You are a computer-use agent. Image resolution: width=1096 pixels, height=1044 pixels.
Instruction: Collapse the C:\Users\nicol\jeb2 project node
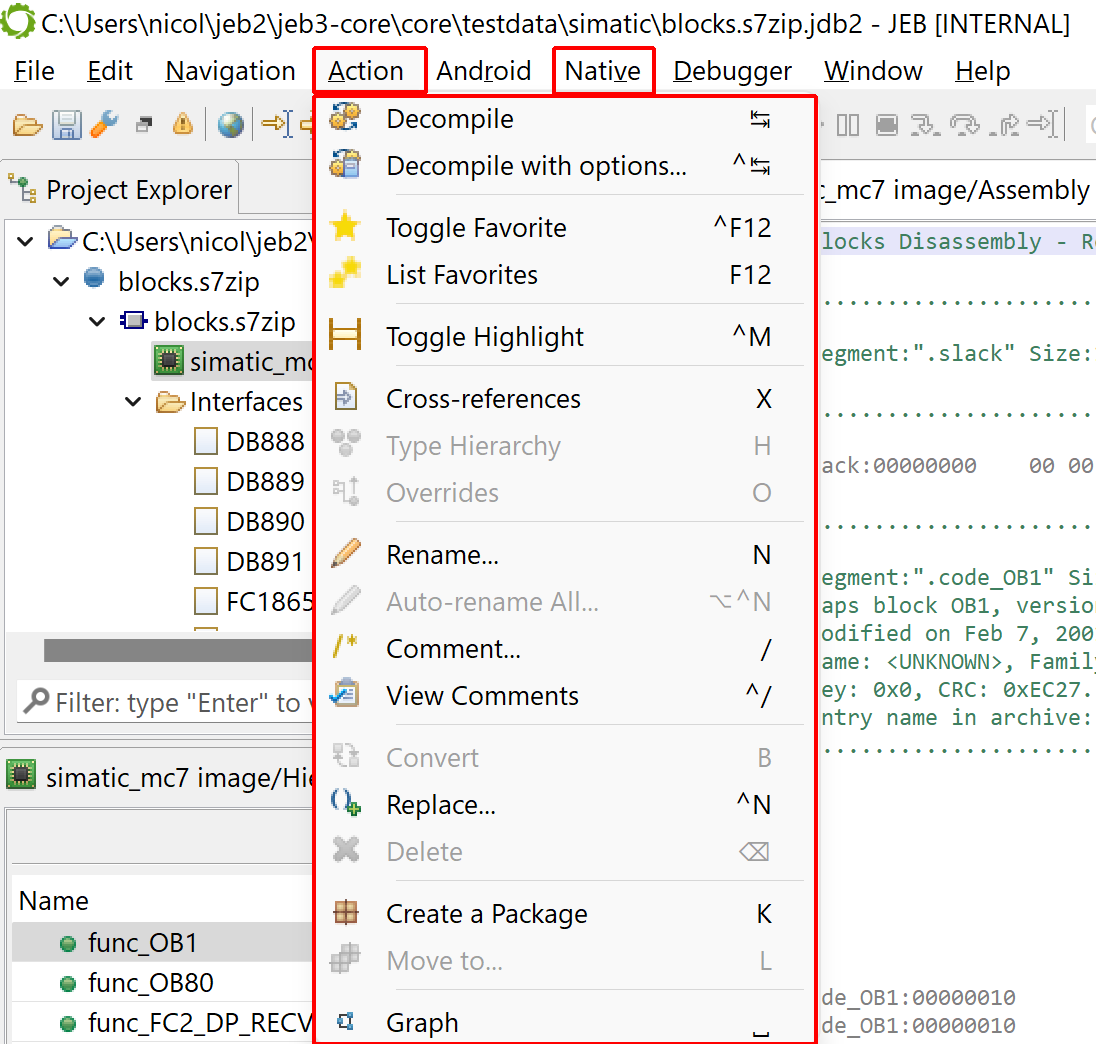click(26, 242)
